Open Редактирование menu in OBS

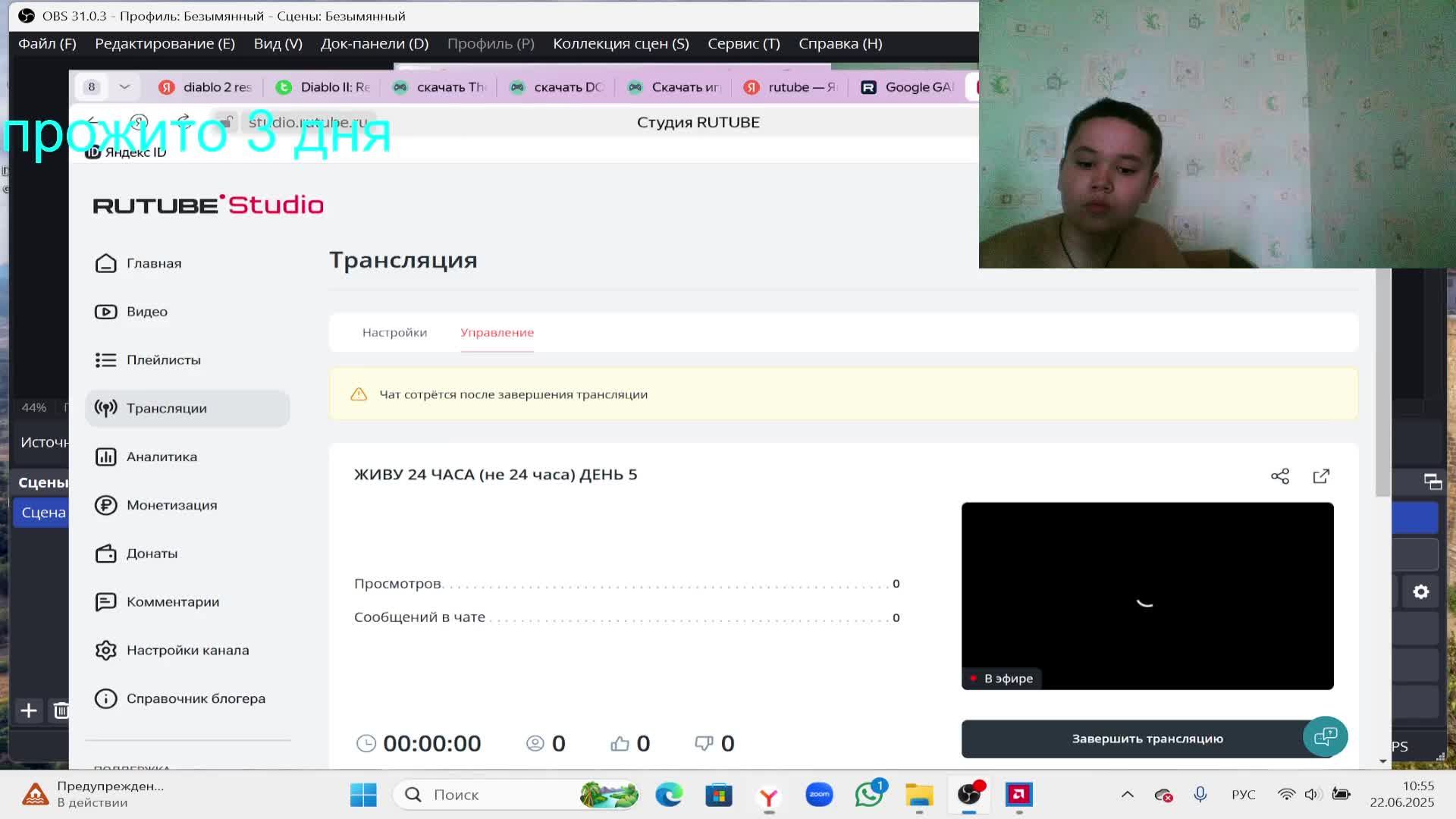165,44
